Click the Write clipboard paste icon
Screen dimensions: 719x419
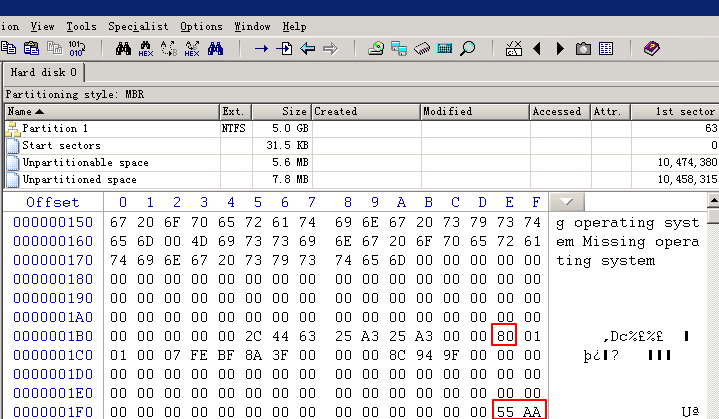(31, 48)
